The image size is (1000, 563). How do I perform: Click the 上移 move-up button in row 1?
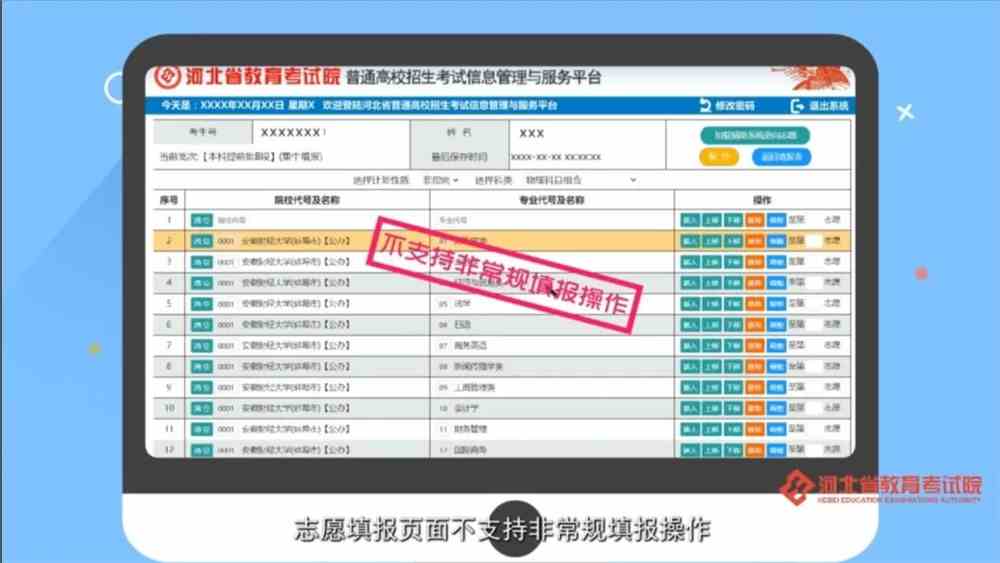pos(712,220)
